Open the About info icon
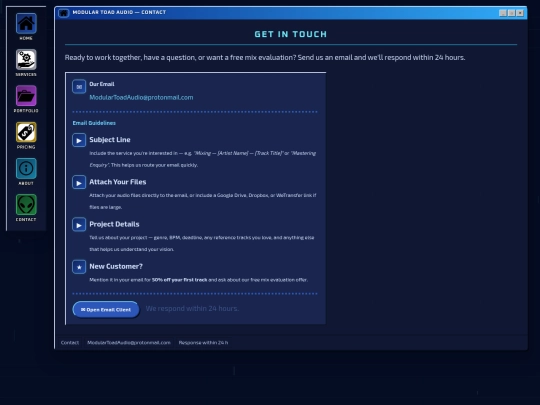This screenshot has width=540, height=405. [x=26, y=168]
